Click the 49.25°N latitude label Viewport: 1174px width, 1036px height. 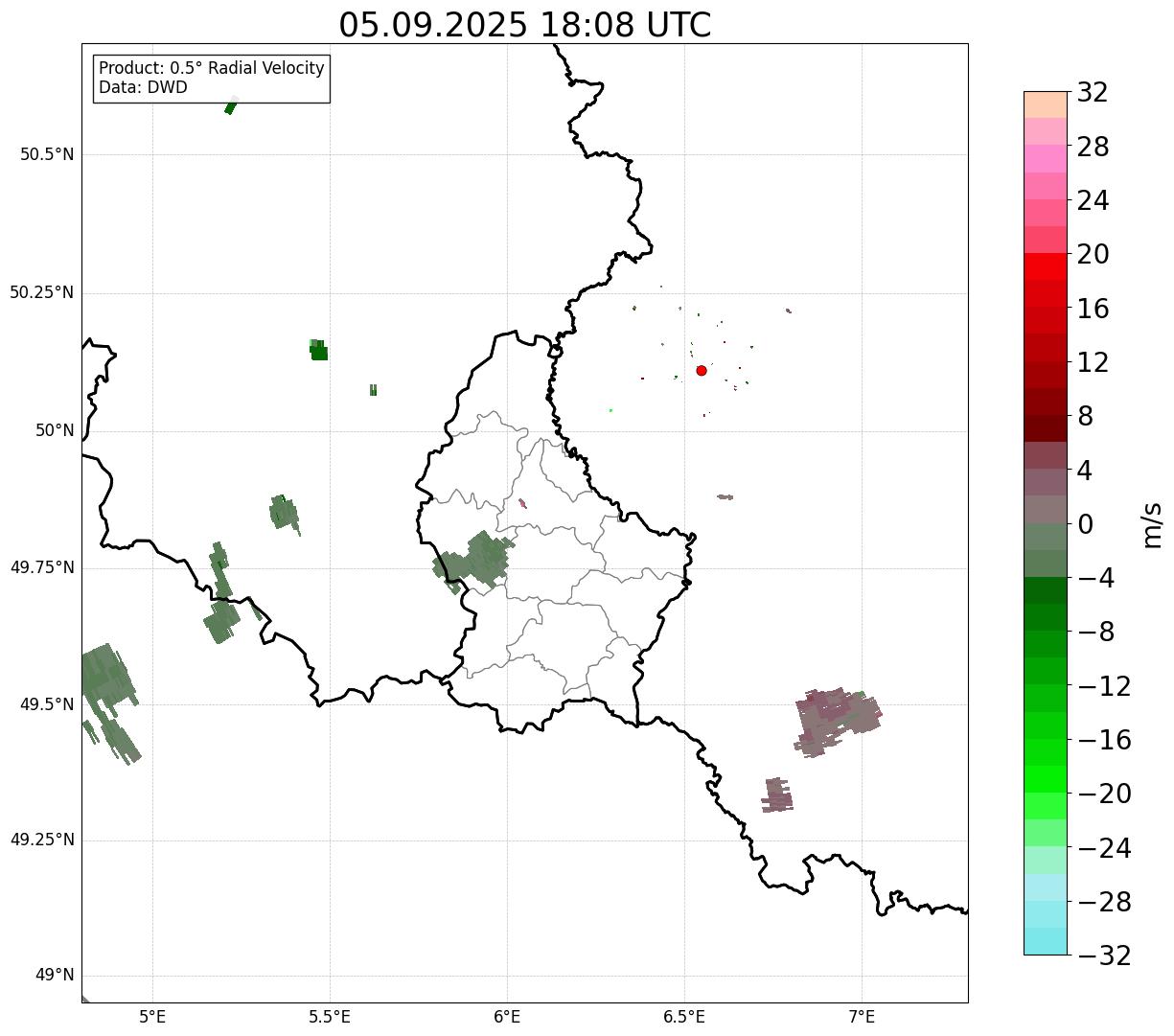tap(42, 840)
